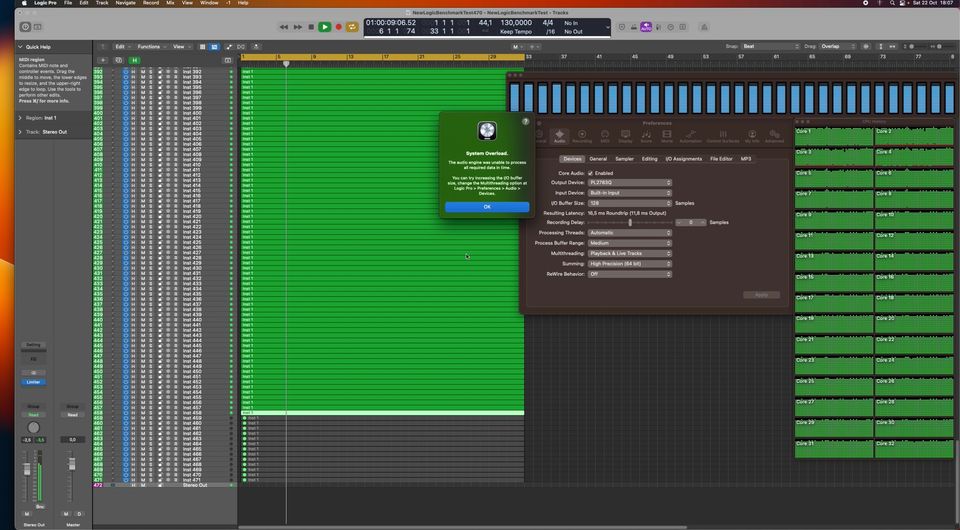Screen dimensions: 960x530
Task: Toggle the yellow Cycle button
Action: point(352,27)
